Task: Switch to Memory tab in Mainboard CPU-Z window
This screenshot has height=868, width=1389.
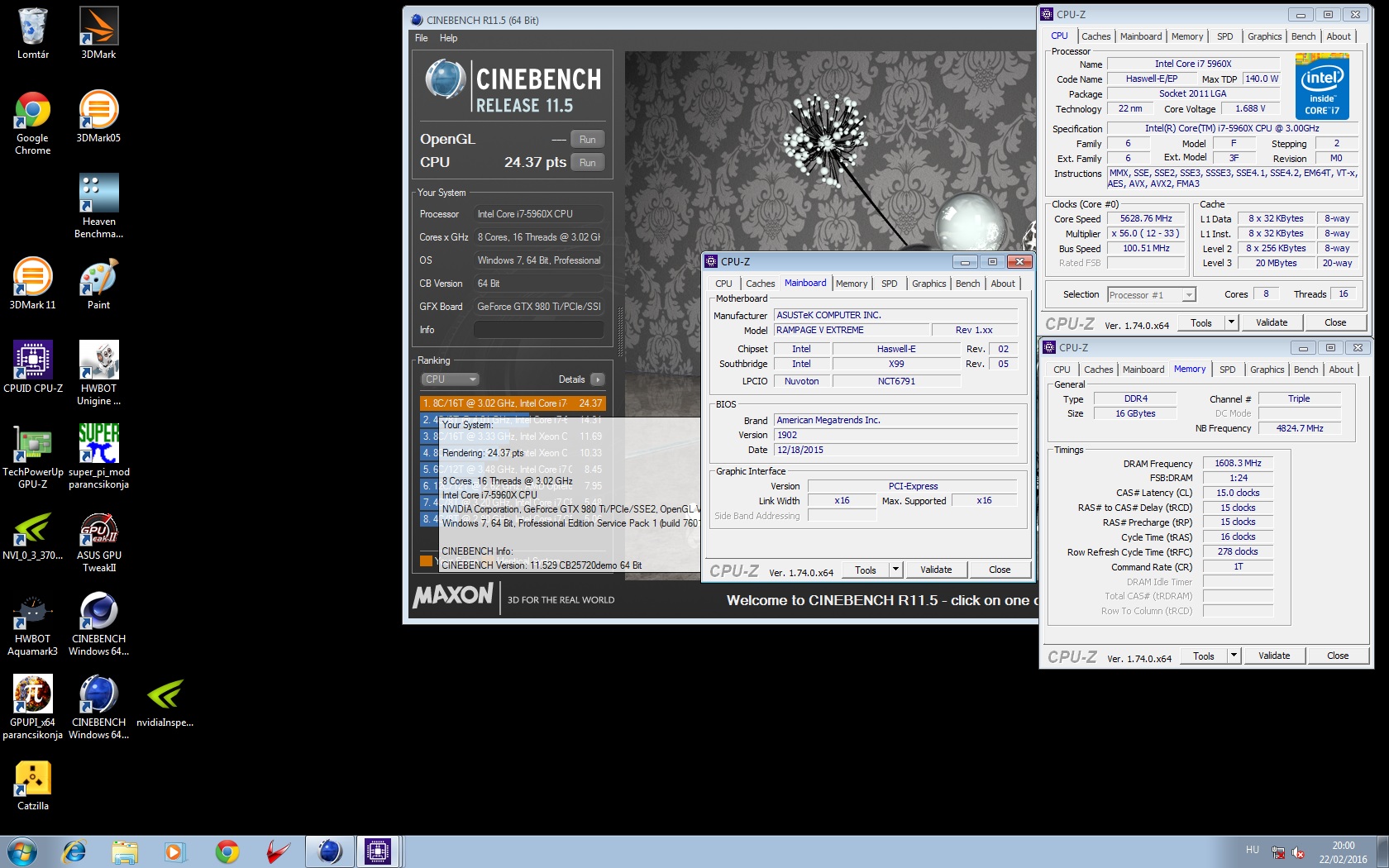Action: pyautogui.click(x=852, y=284)
